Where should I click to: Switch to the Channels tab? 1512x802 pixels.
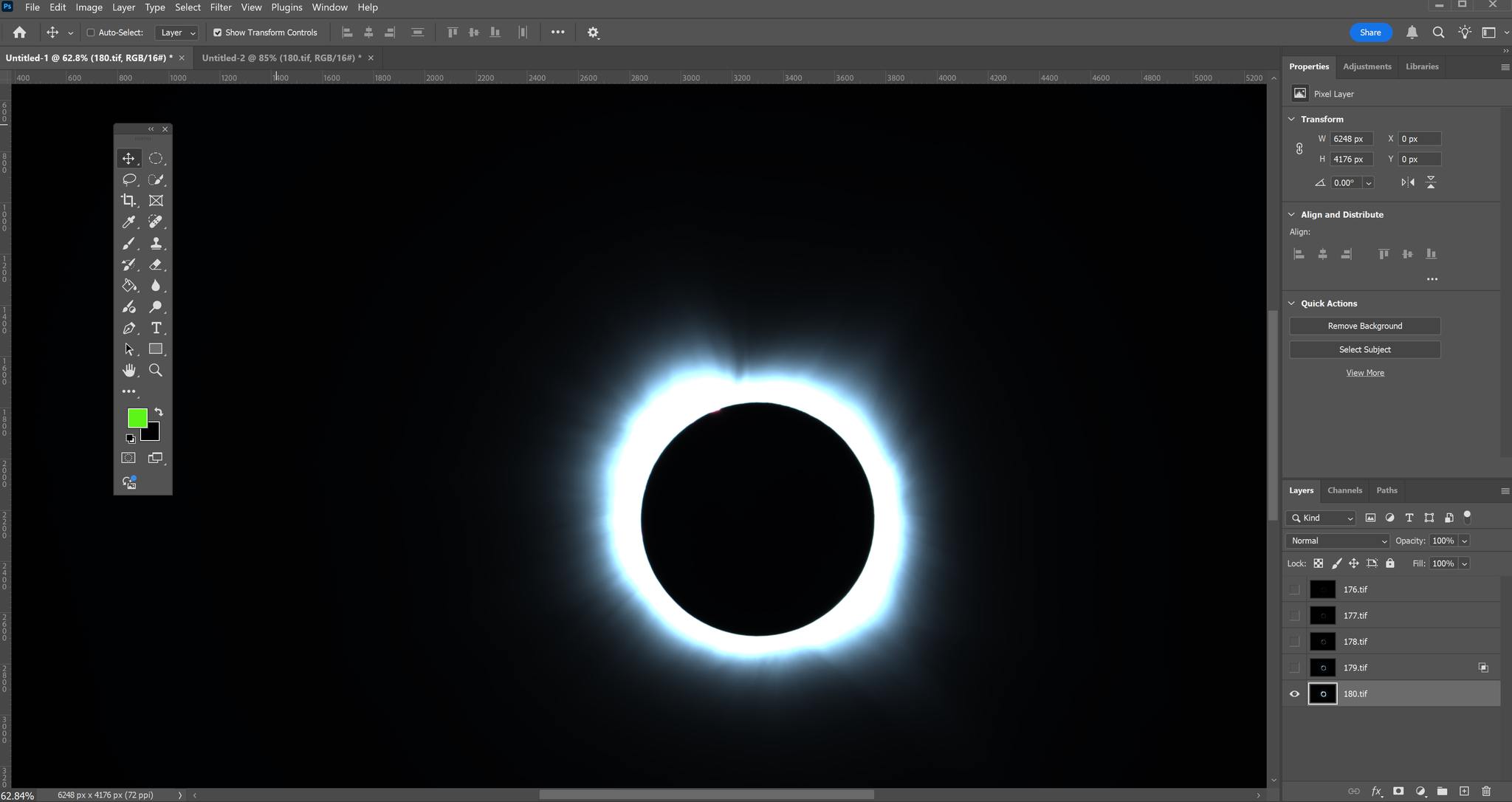pyautogui.click(x=1344, y=490)
